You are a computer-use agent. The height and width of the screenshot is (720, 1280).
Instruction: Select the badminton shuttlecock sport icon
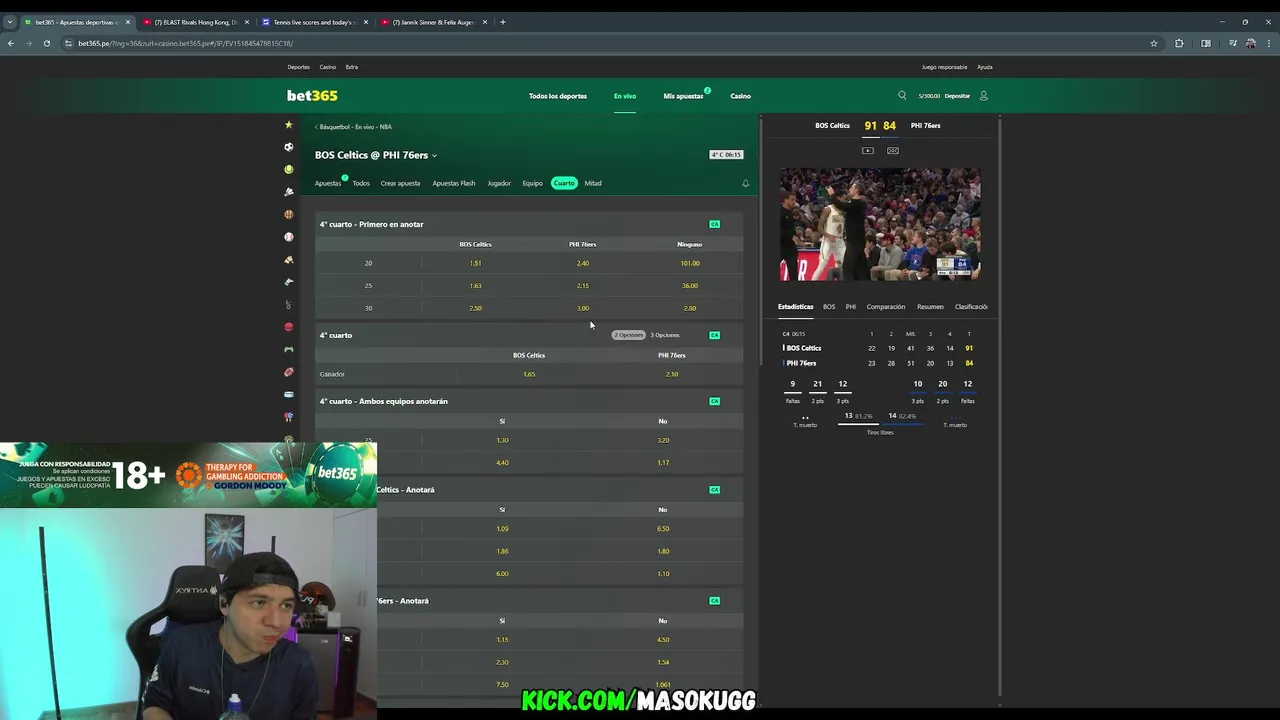click(289, 192)
